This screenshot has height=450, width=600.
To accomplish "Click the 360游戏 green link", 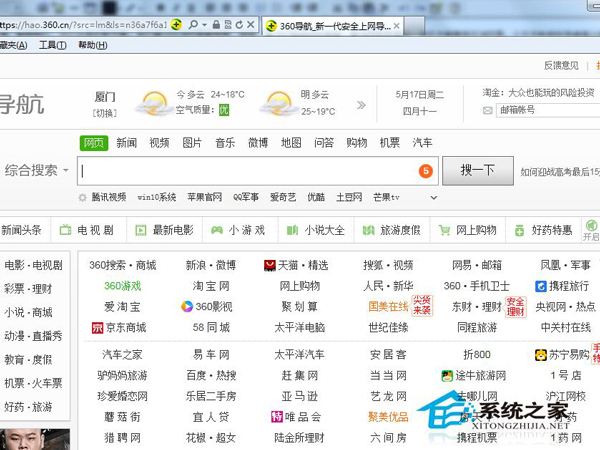I will (x=123, y=286).
